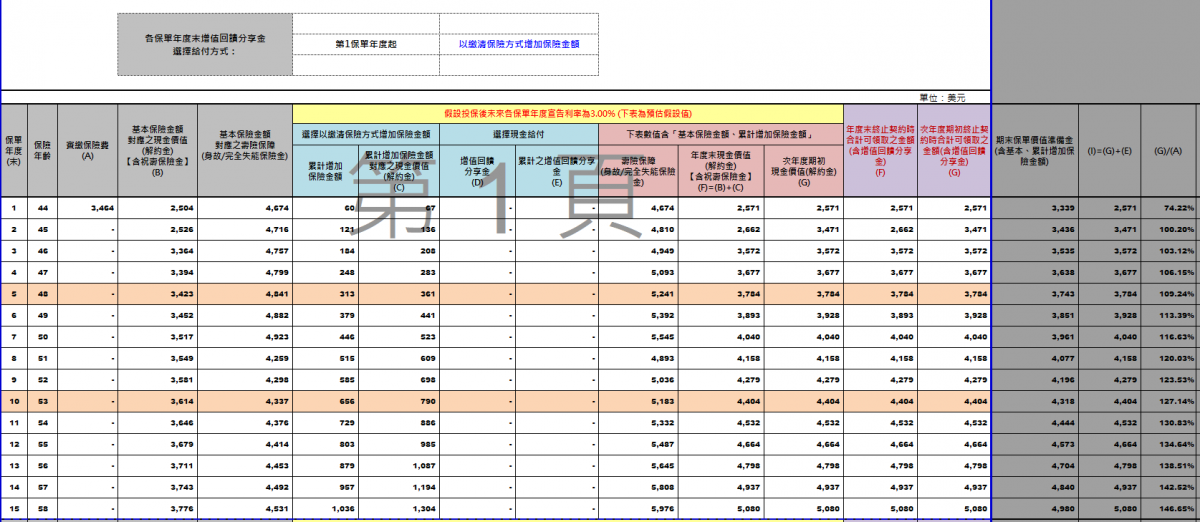Select the 累計之增值回饋分享金 (E) header
The height and width of the screenshot is (522, 1200).
(x=557, y=170)
